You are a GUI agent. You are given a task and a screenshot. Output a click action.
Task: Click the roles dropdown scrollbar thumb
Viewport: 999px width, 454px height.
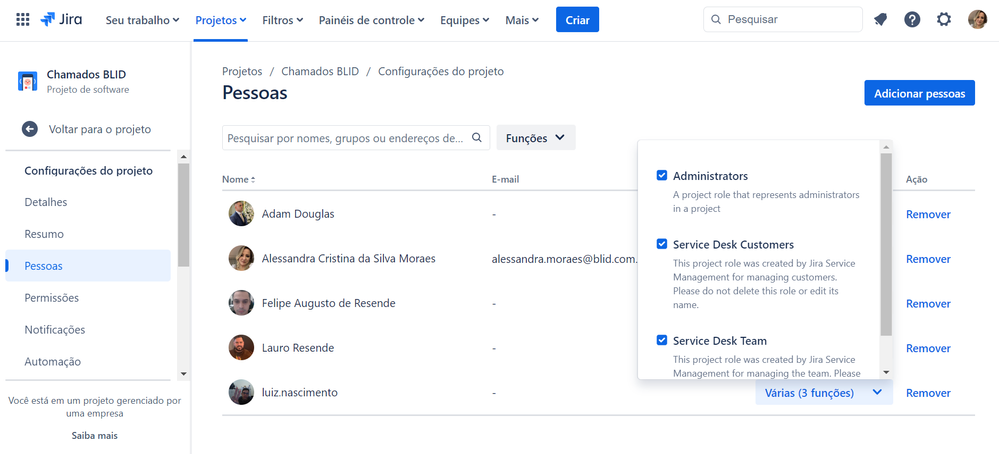pyautogui.click(x=886, y=244)
